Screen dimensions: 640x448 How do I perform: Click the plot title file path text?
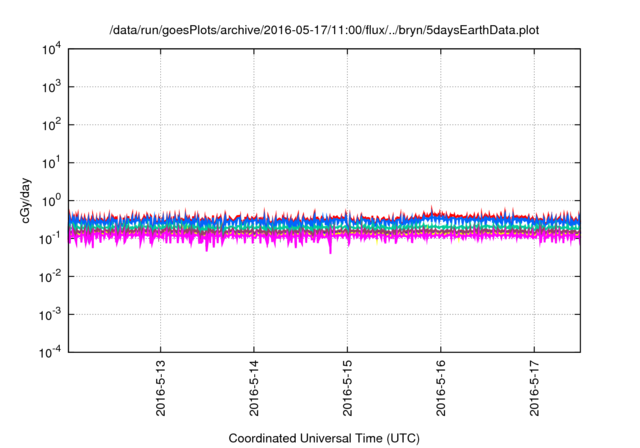(324, 31)
